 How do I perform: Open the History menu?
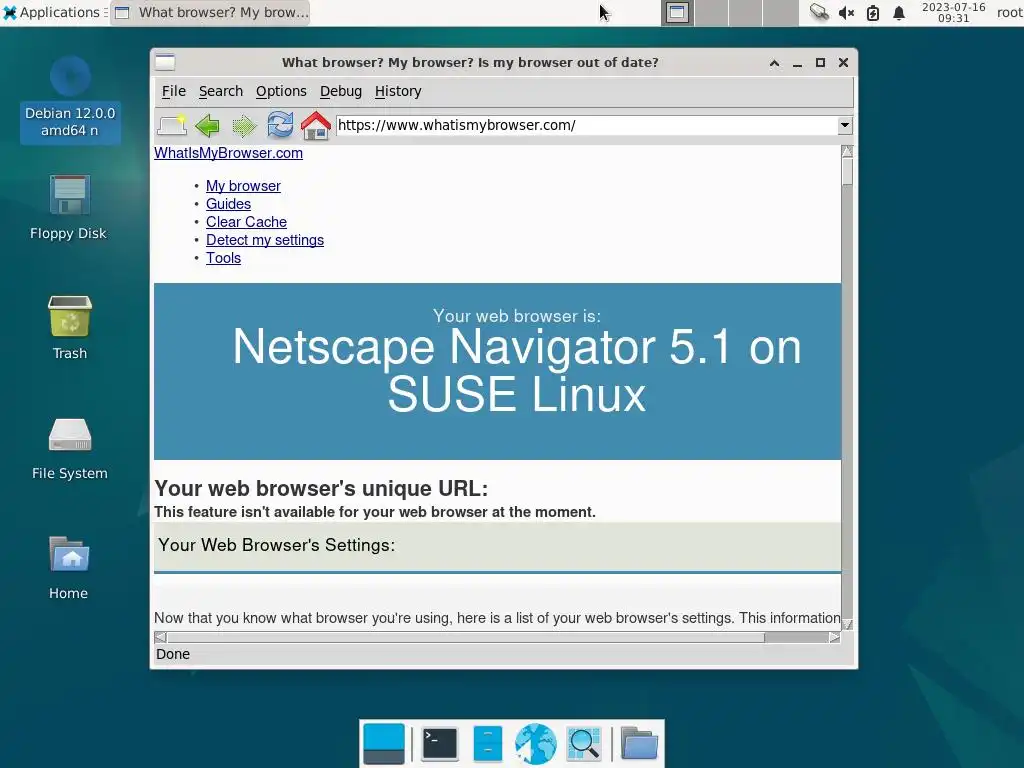[x=398, y=91]
